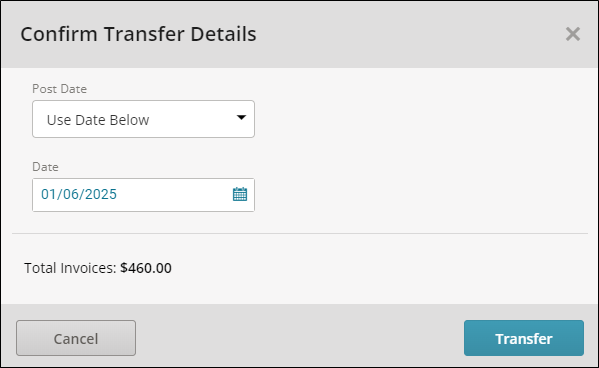Click the $460.00 total amount
Screen dimensions: 599x368
146,268
